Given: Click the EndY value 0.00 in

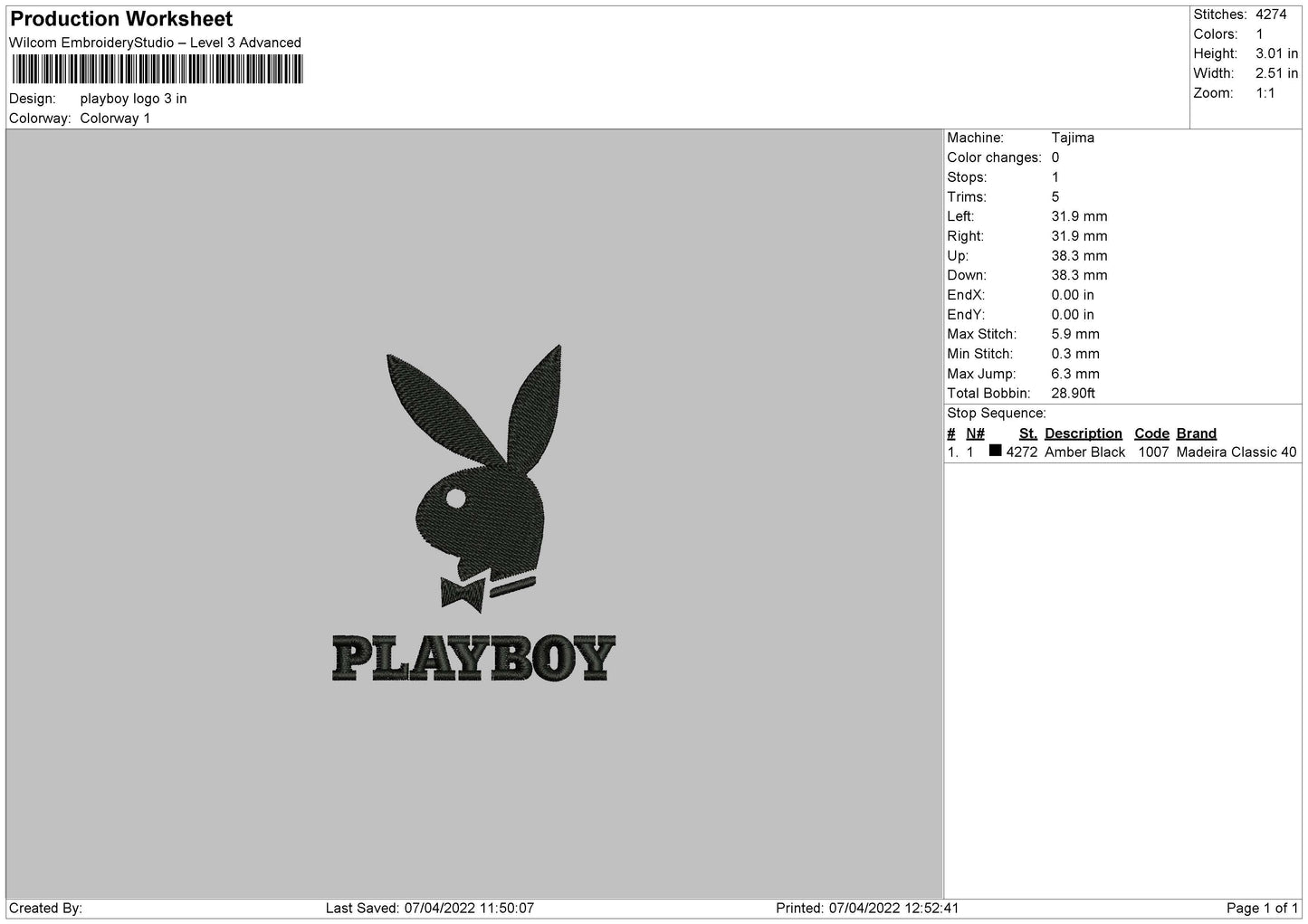Looking at the screenshot, I should [1073, 315].
